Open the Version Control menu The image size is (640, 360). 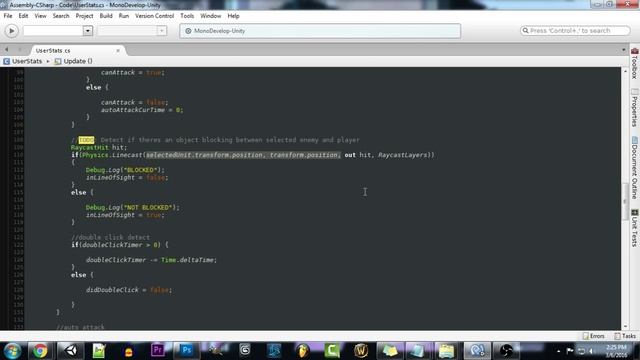[x=154, y=16]
